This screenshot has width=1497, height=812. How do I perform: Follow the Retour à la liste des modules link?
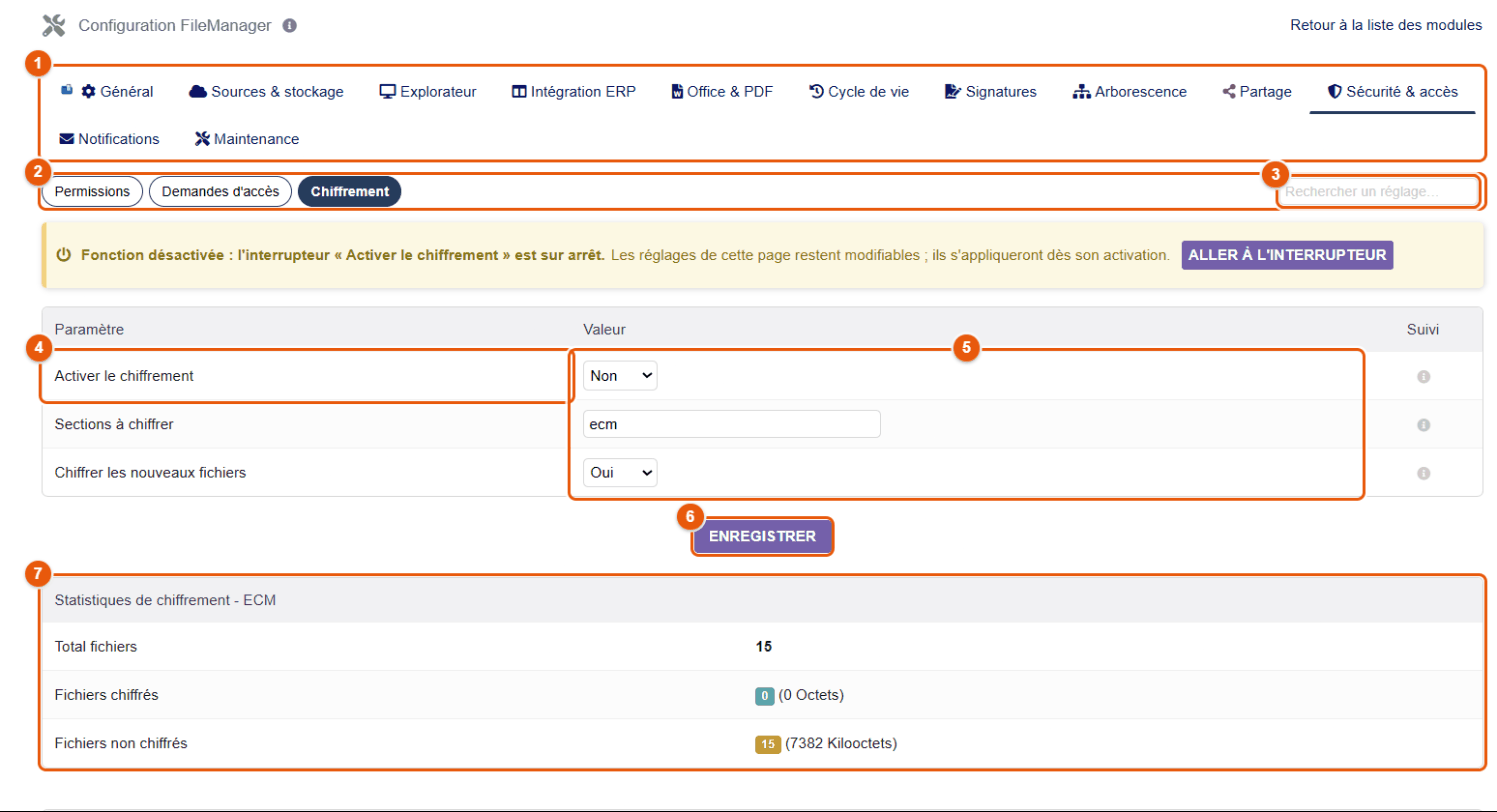(x=1386, y=25)
